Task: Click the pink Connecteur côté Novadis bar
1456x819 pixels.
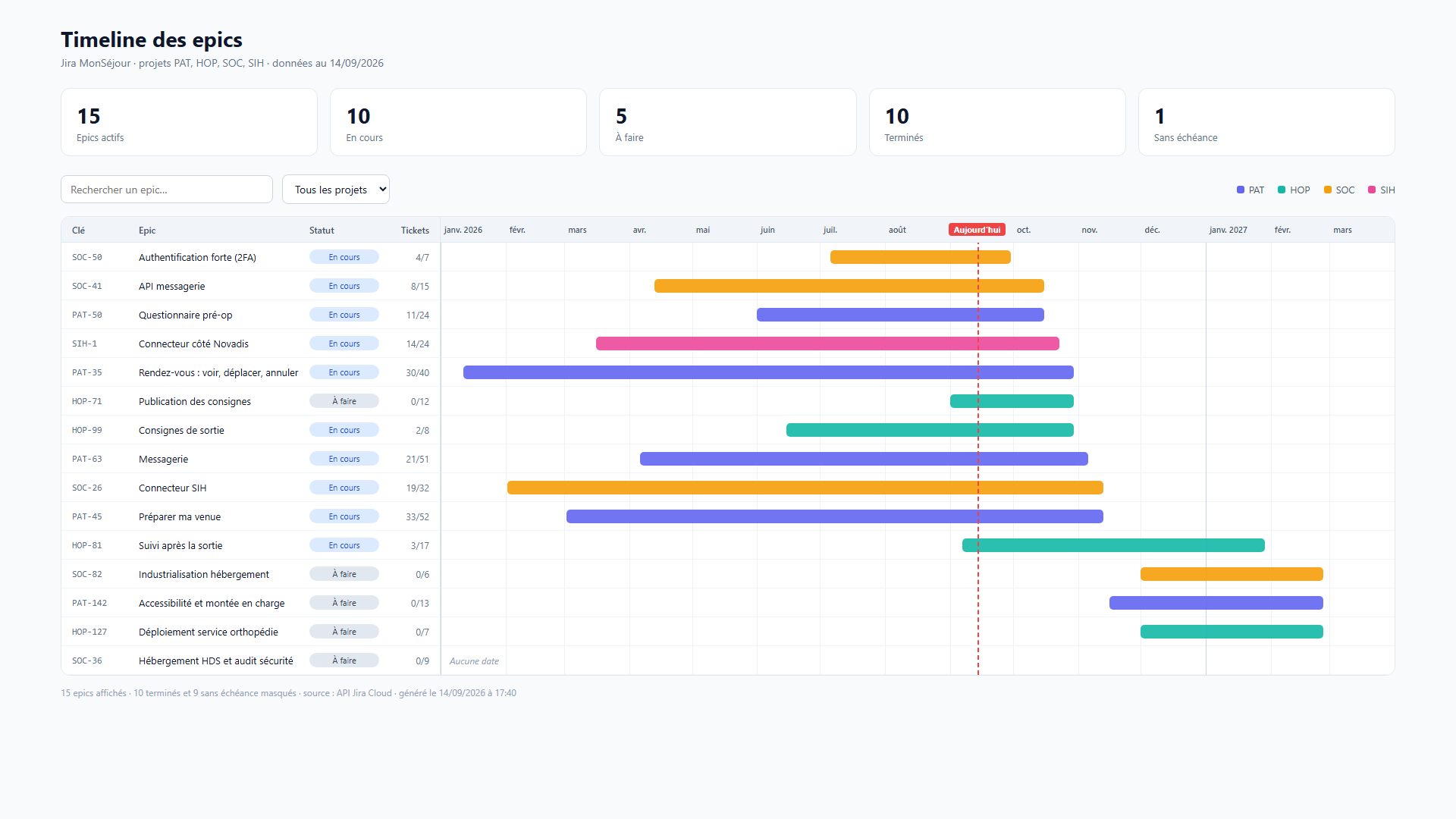Action: pyautogui.click(x=827, y=344)
